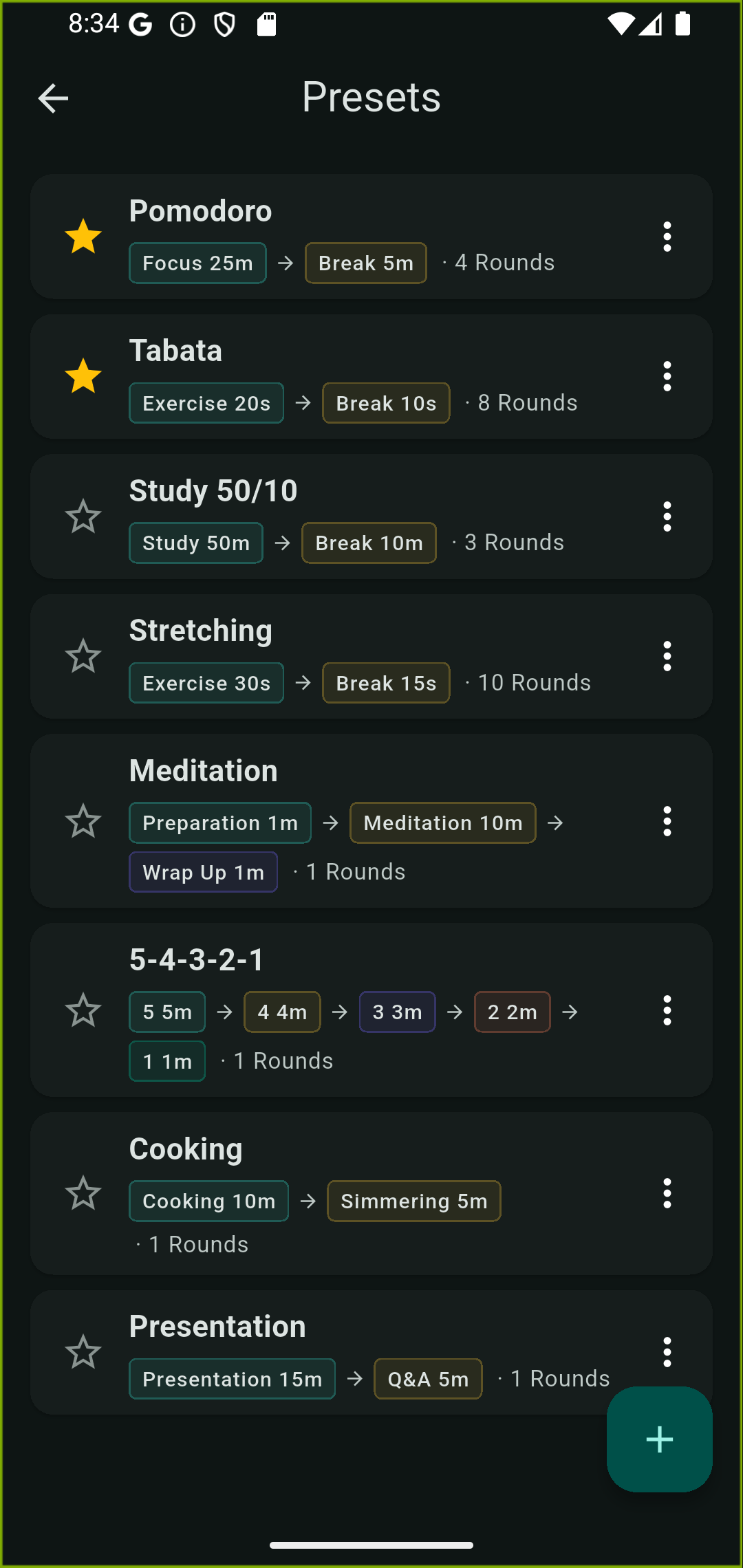
Task: Open more options for Stretching preset
Action: [x=667, y=656]
